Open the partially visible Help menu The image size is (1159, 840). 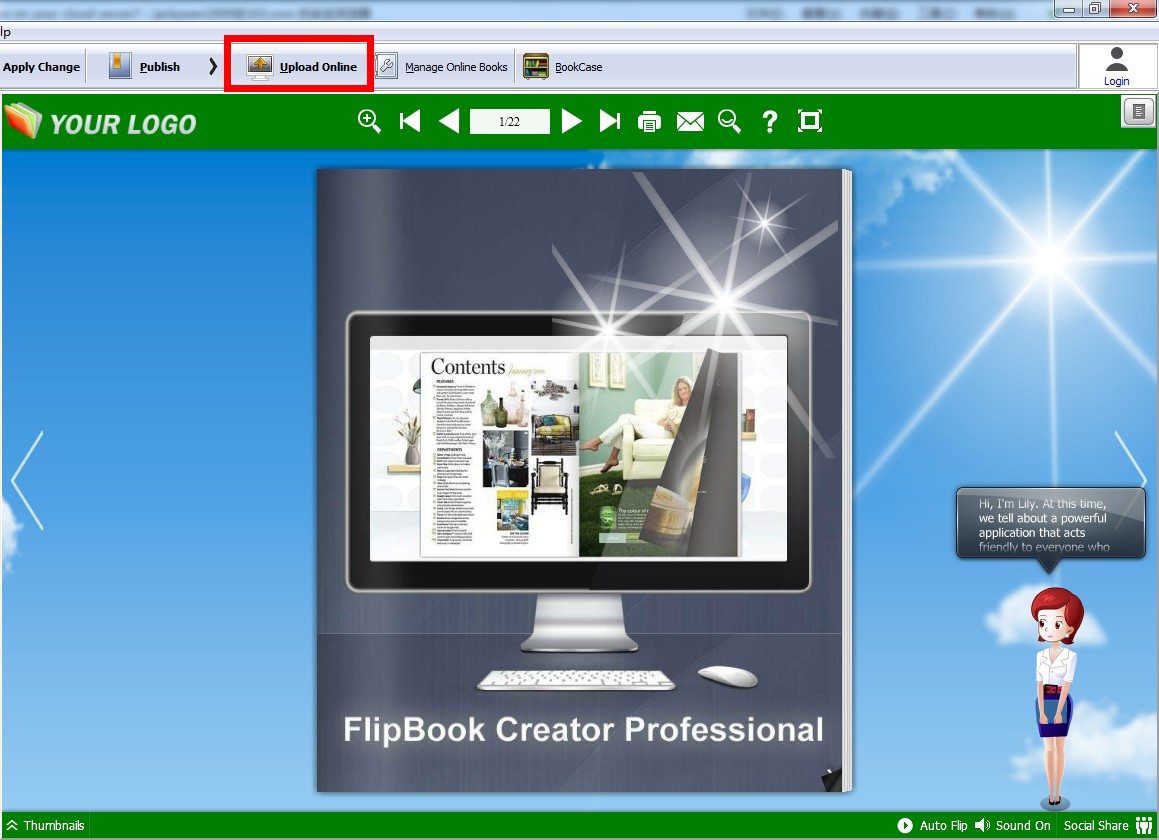[x=5, y=32]
